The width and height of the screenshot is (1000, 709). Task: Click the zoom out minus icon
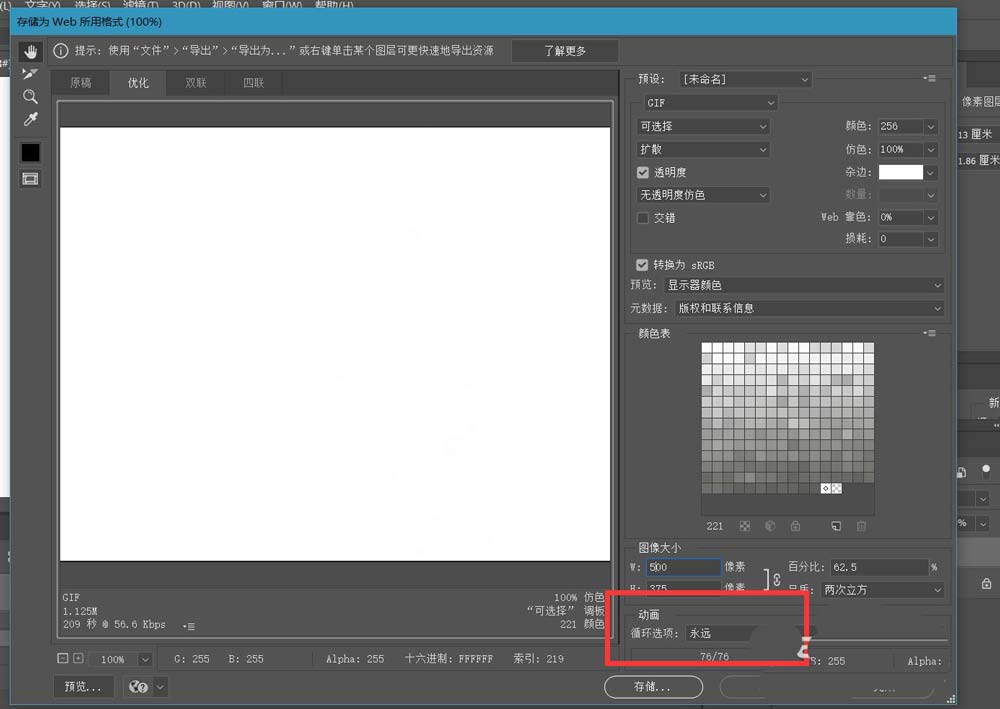click(x=62, y=658)
